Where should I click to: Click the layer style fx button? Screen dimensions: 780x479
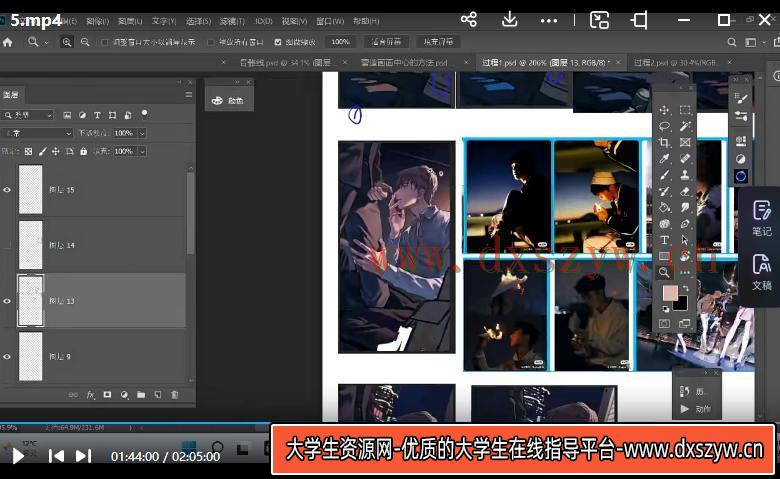tap(90, 394)
